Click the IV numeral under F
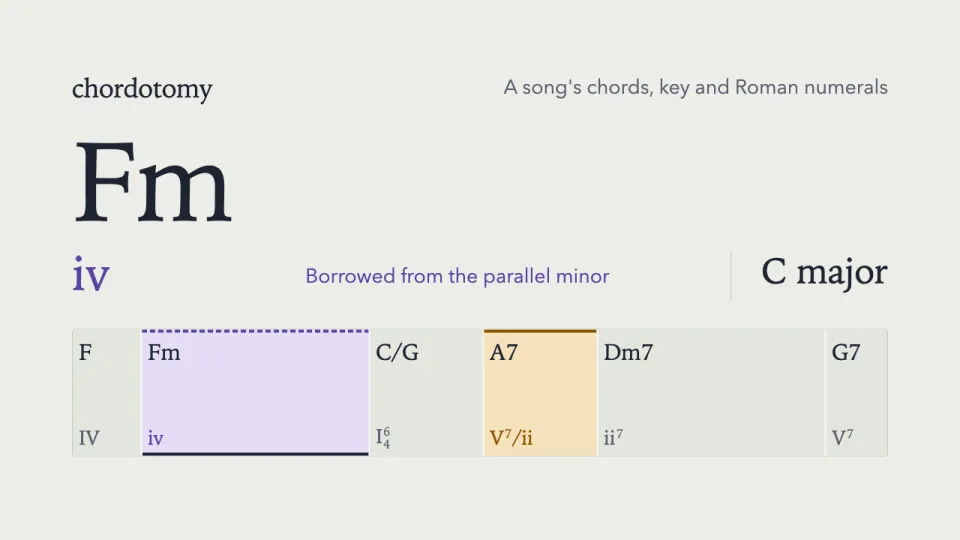 point(89,438)
